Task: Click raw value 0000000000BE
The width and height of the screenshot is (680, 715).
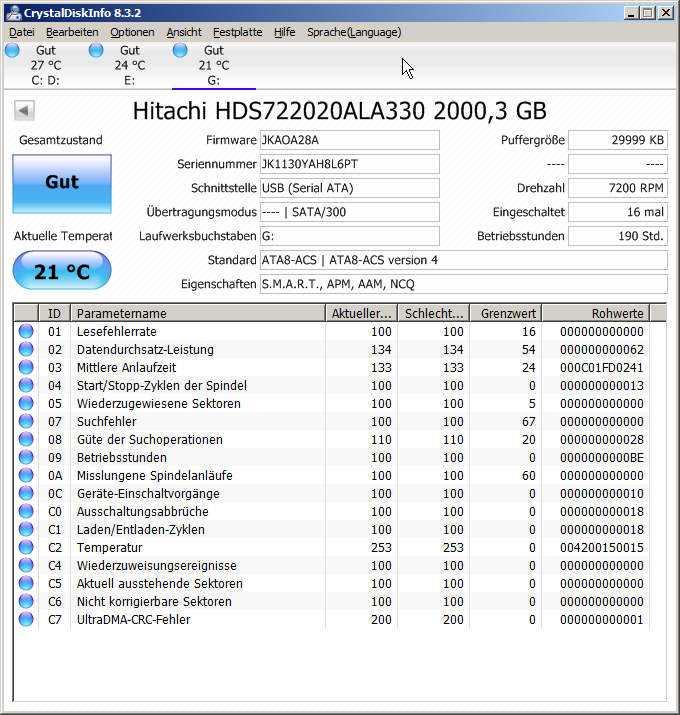Action: pos(602,457)
